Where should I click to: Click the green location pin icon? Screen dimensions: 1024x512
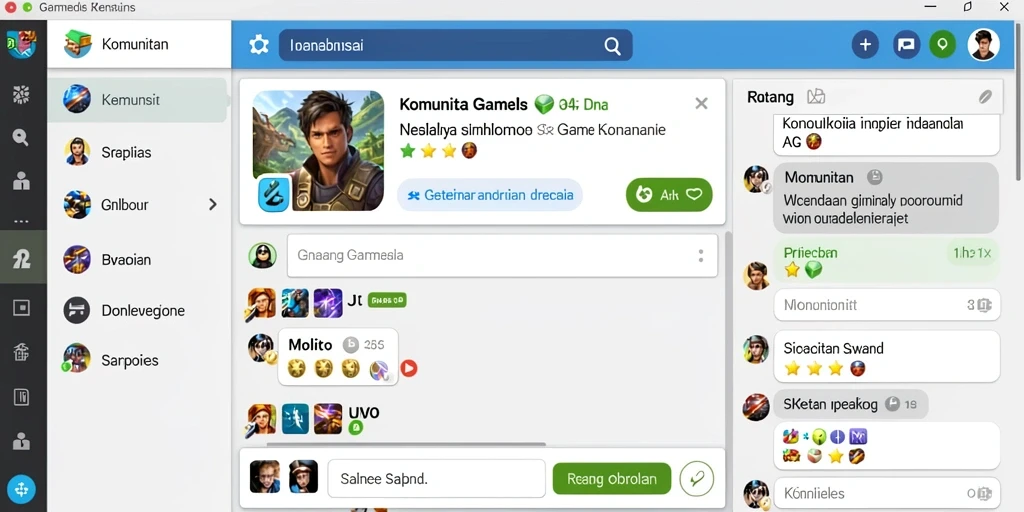(x=942, y=44)
